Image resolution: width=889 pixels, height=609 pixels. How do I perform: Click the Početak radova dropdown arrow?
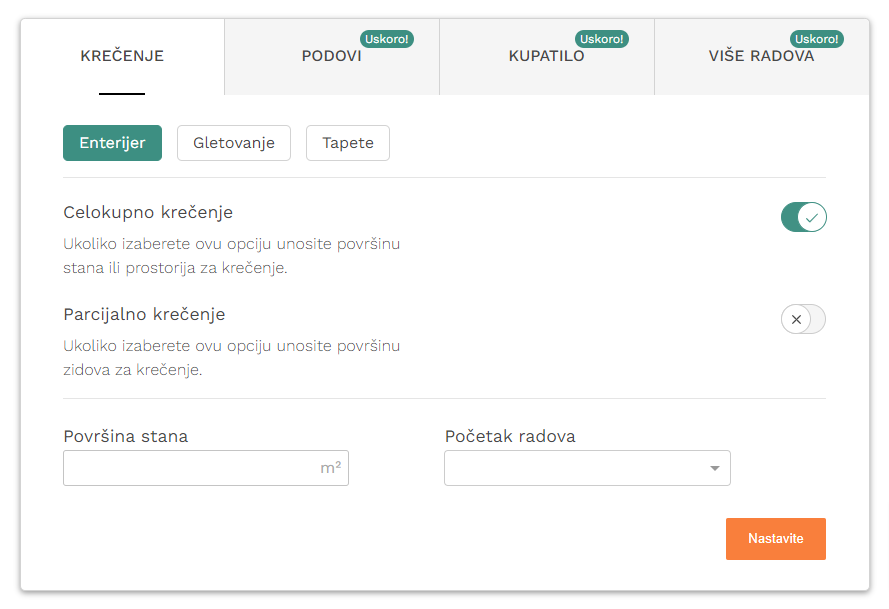click(x=714, y=468)
